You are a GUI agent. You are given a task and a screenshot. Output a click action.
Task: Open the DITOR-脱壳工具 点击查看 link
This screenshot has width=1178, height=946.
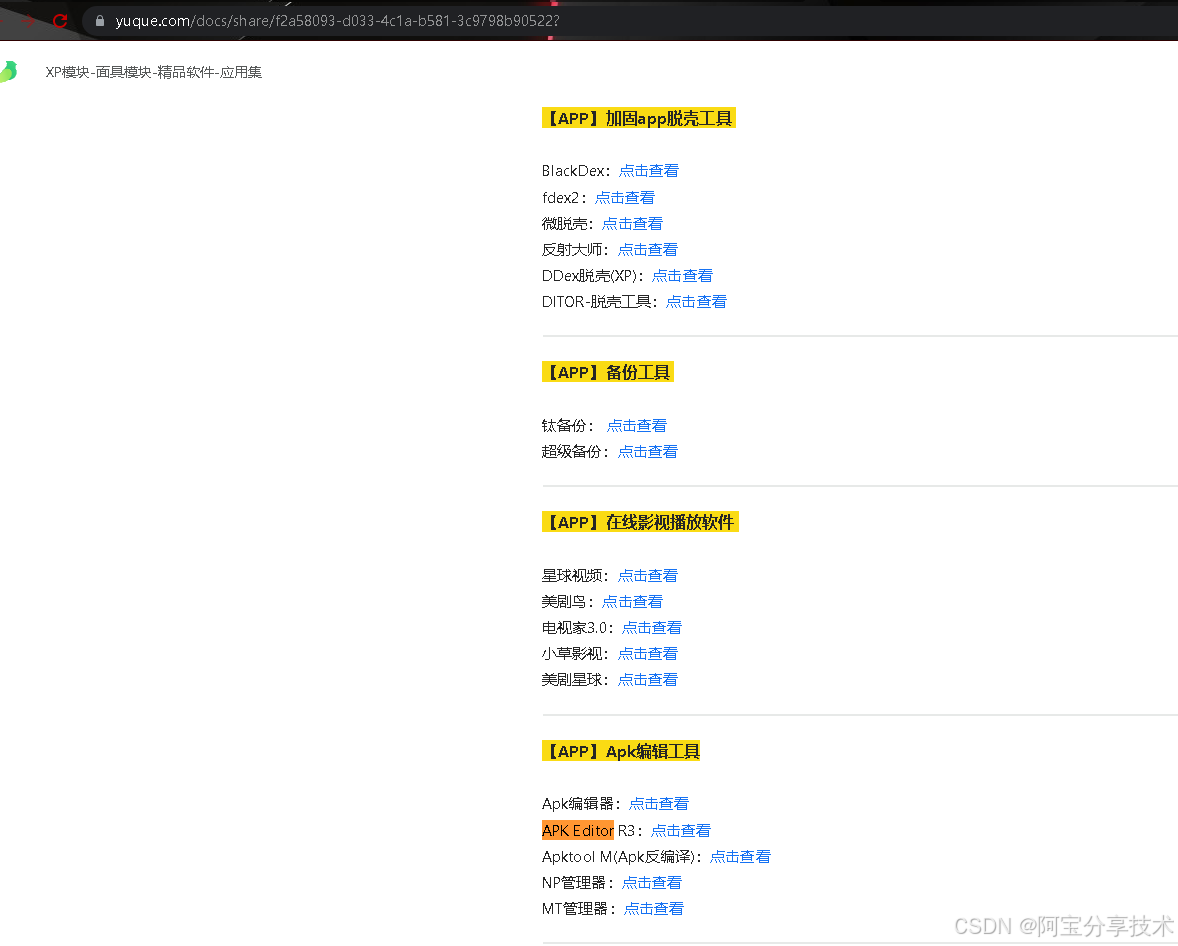pos(696,301)
